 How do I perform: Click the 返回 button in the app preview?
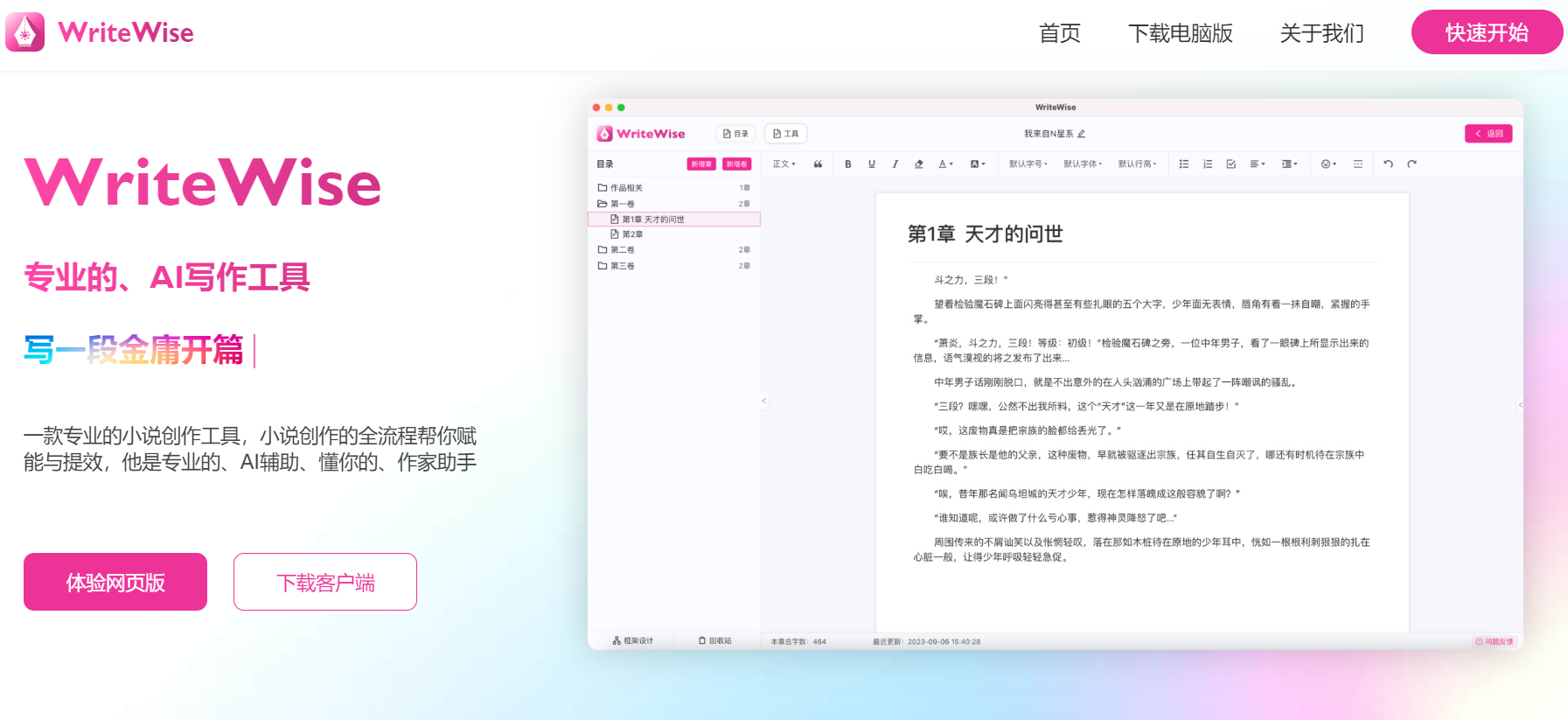pyautogui.click(x=1488, y=134)
